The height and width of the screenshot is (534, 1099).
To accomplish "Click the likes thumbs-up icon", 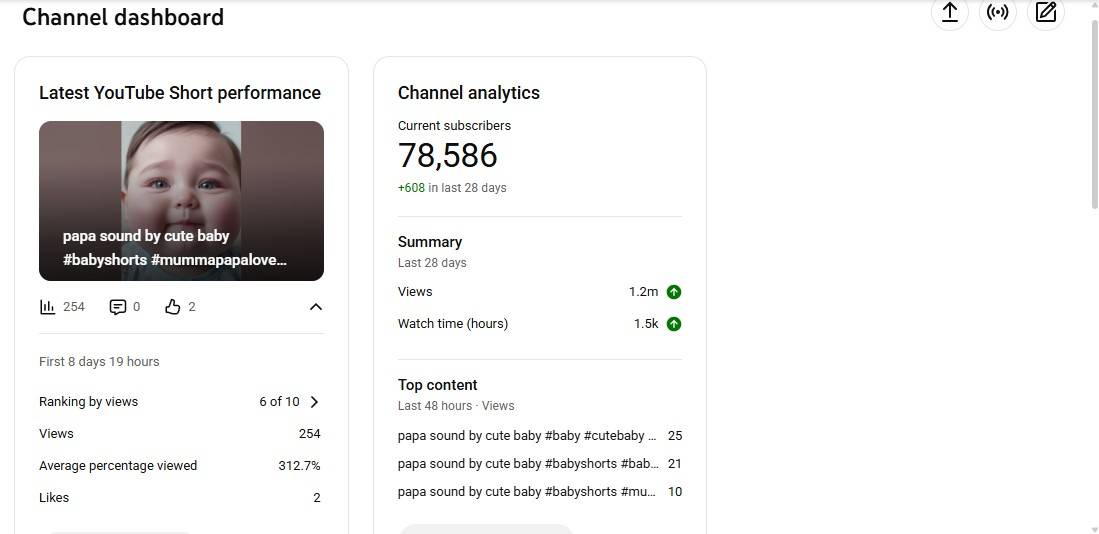I will (x=173, y=307).
